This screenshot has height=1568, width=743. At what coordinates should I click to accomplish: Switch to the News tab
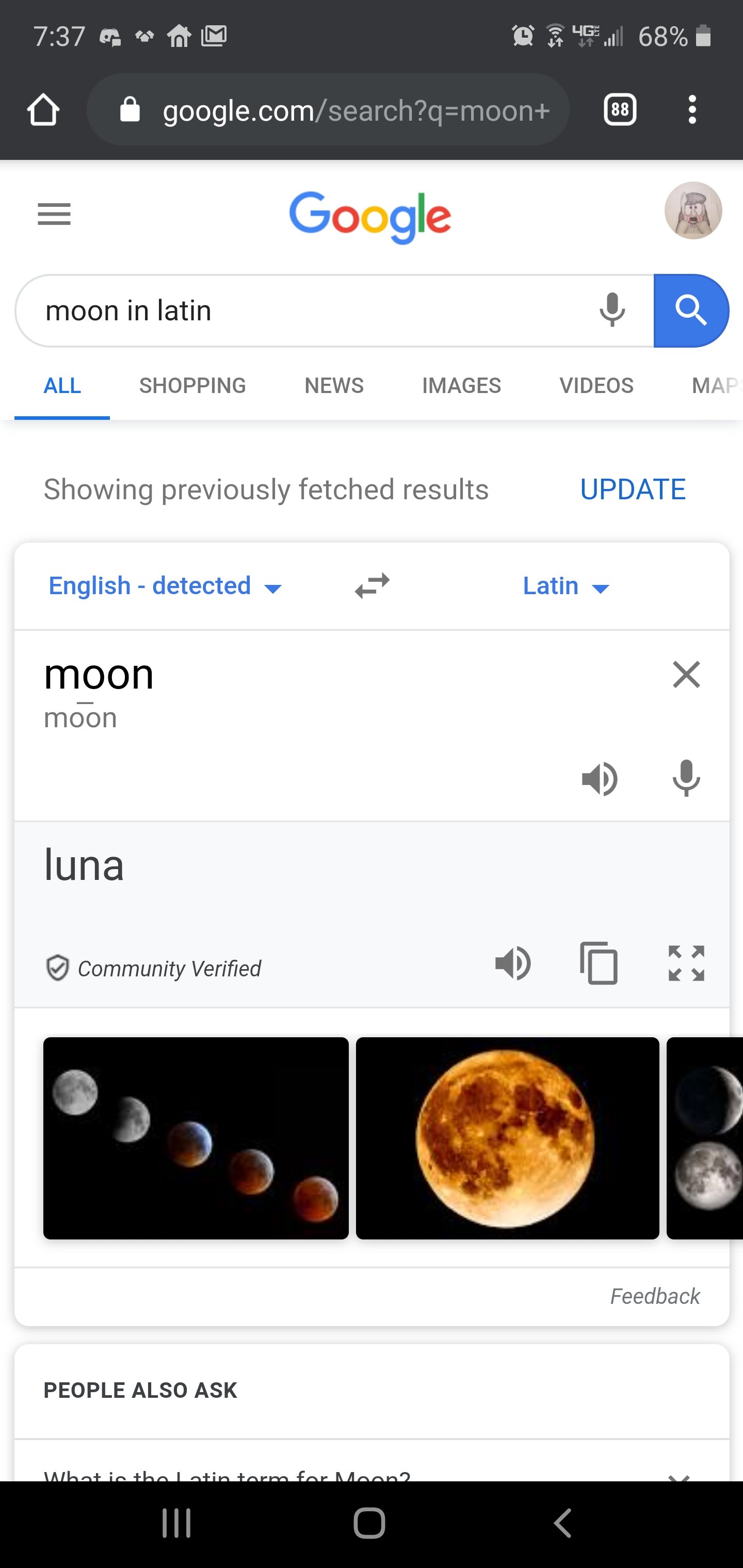334,385
